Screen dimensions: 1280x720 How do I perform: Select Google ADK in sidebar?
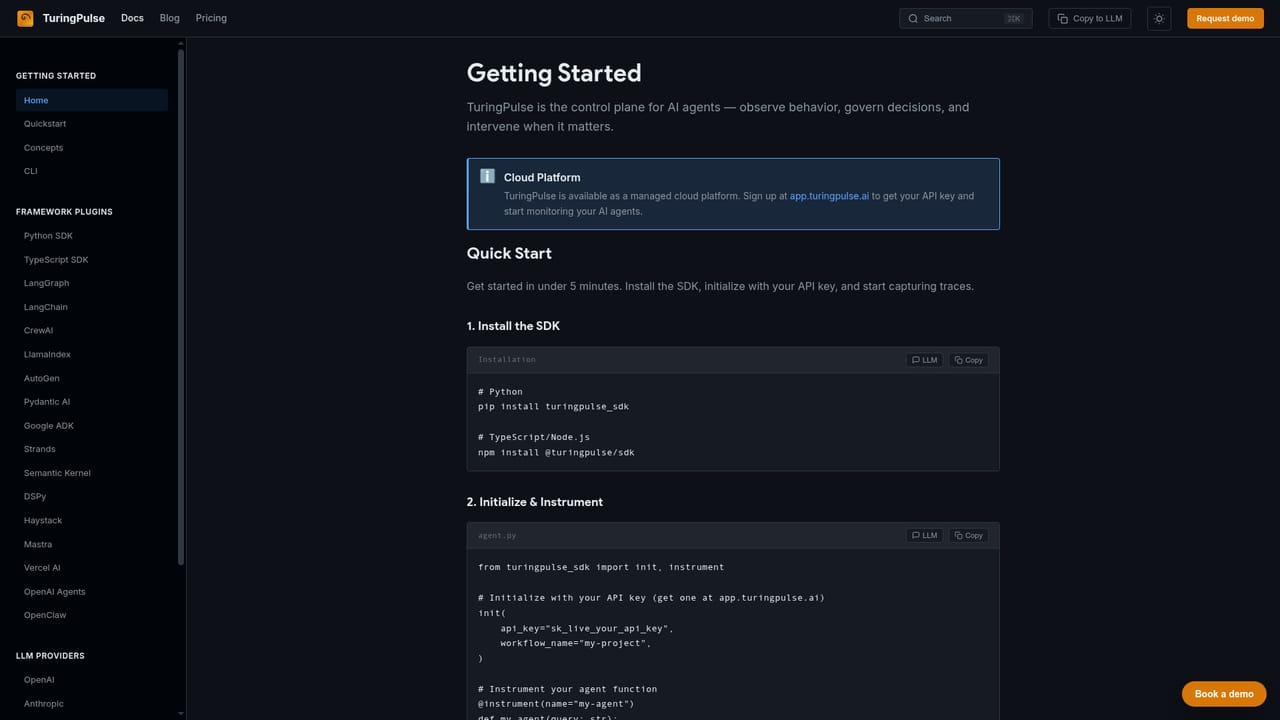(x=92, y=426)
